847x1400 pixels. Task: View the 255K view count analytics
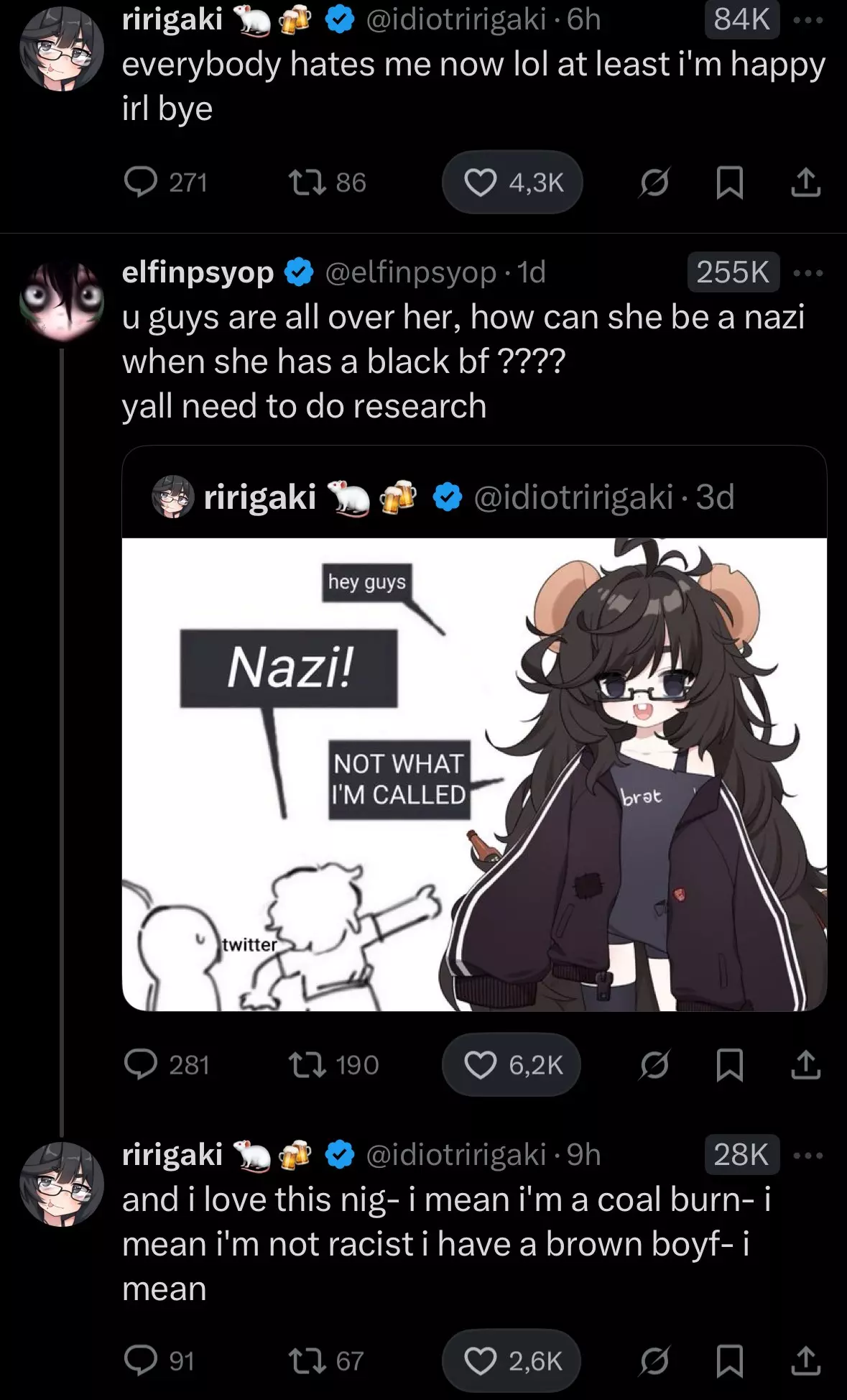click(x=733, y=272)
